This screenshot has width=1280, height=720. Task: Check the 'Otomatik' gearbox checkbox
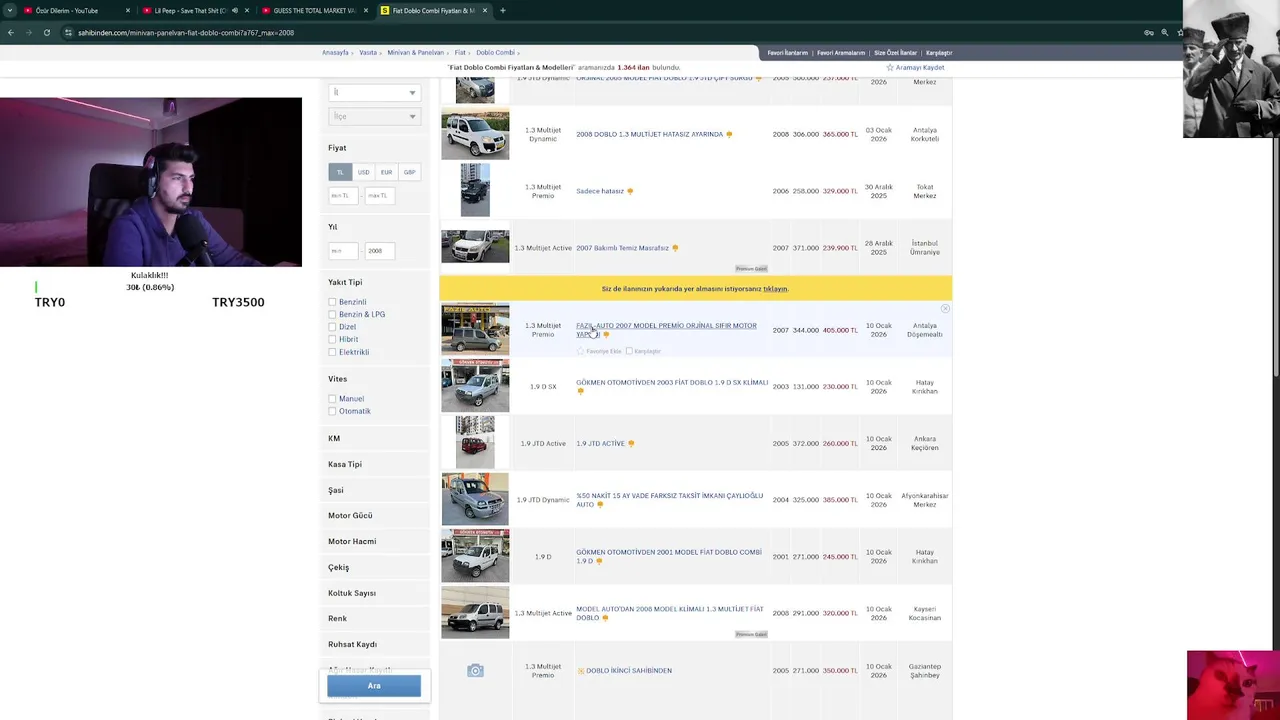(x=332, y=411)
